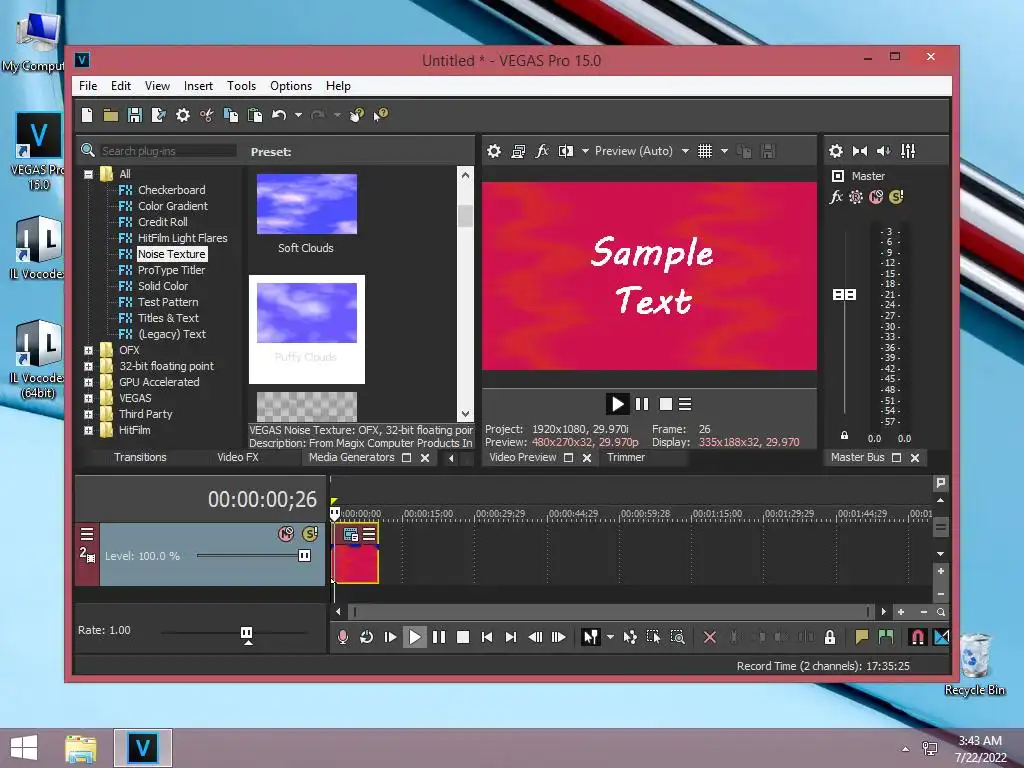Collapse the All plug-ins folder
1024x768 pixels.
pos(88,174)
